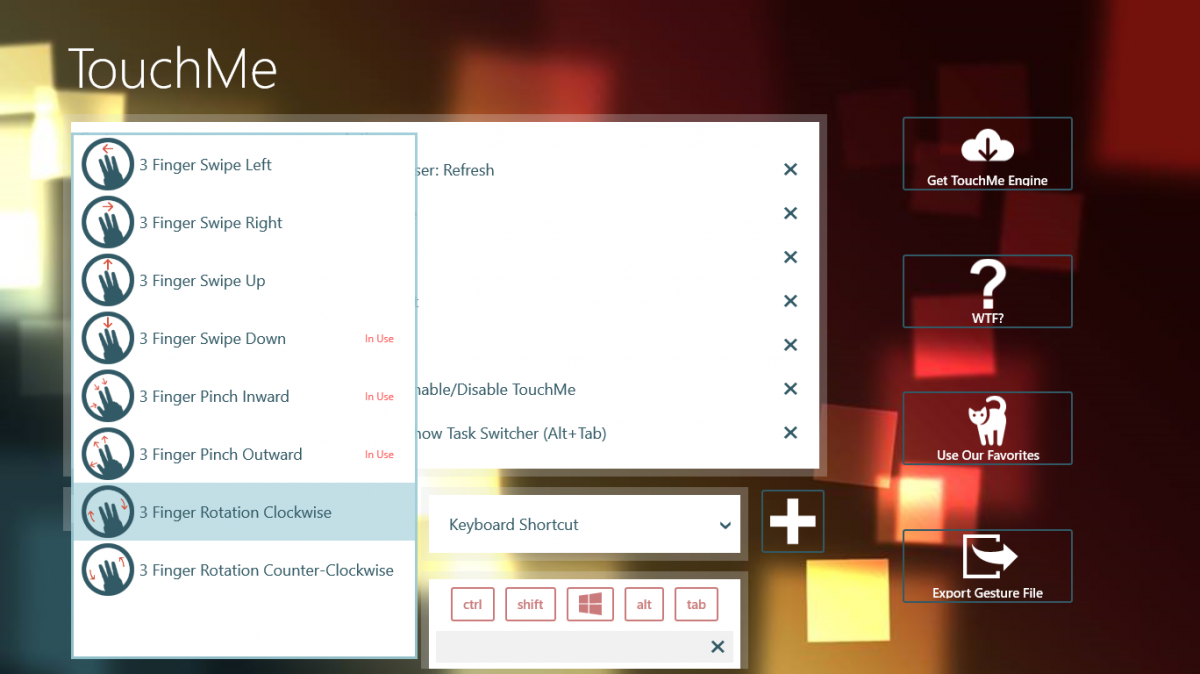The image size is (1200, 674).
Task: Toggle the ctrl modifier key
Action: (x=473, y=604)
